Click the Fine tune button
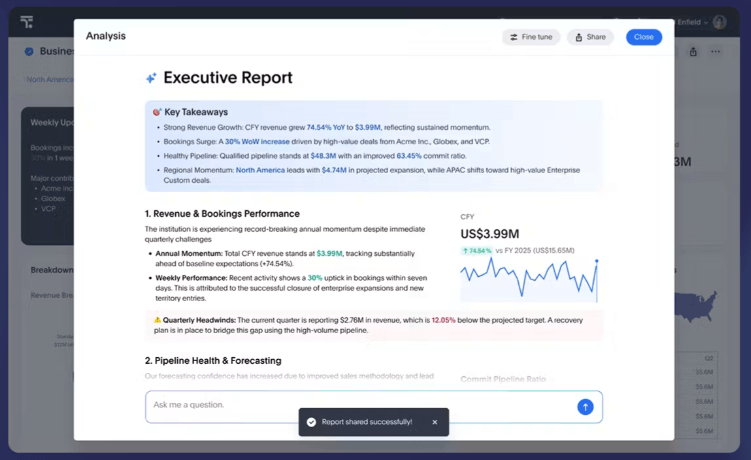751x460 pixels. click(531, 37)
